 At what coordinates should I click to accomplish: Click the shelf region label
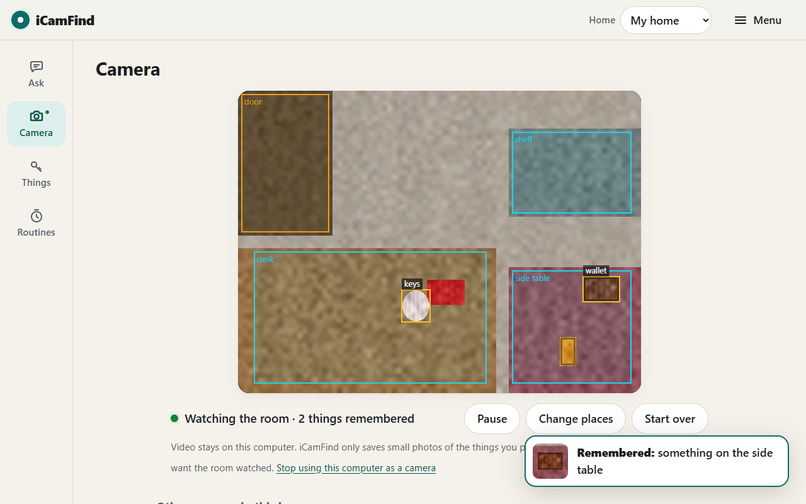point(523,139)
